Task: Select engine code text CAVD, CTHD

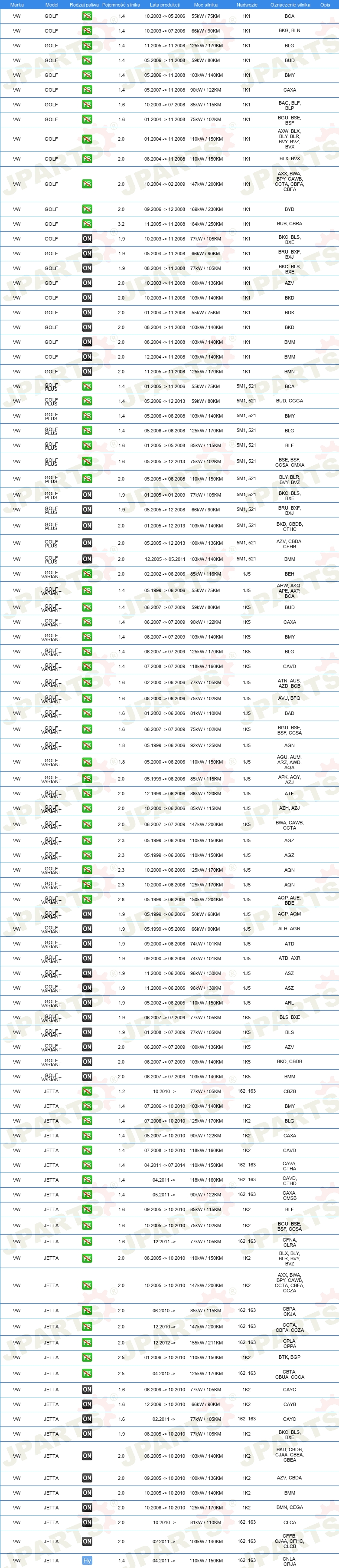Action: pos(290,1181)
